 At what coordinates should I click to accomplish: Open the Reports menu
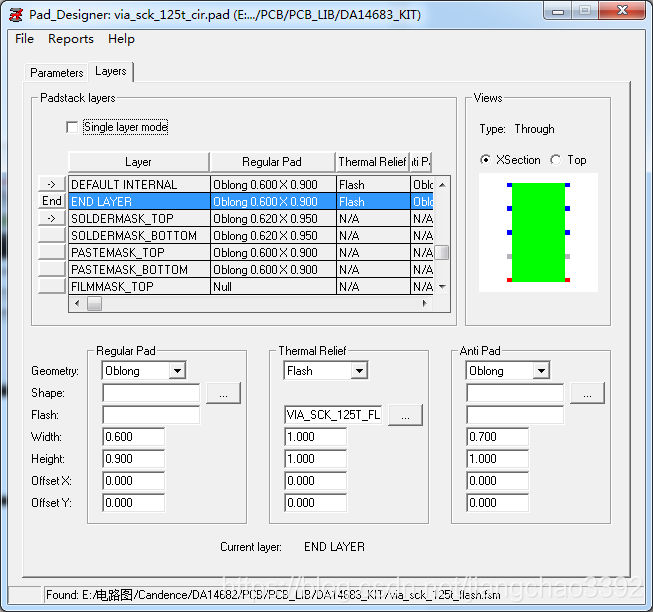[71, 39]
